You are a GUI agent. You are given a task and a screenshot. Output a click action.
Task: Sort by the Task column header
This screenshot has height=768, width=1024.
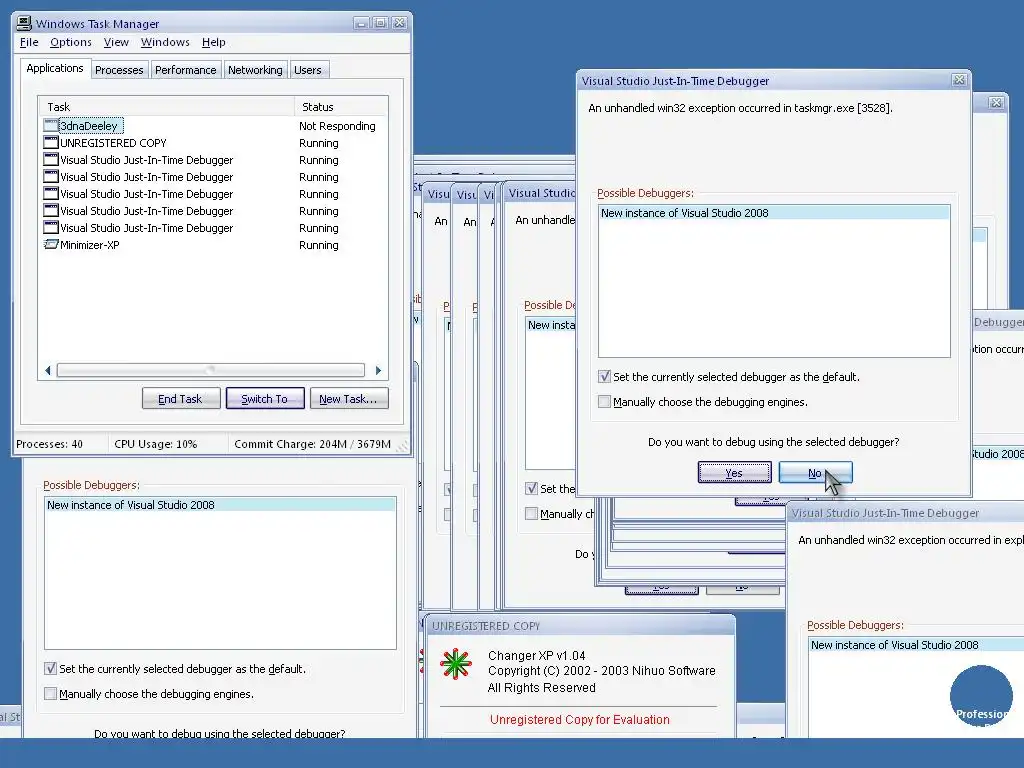point(167,106)
